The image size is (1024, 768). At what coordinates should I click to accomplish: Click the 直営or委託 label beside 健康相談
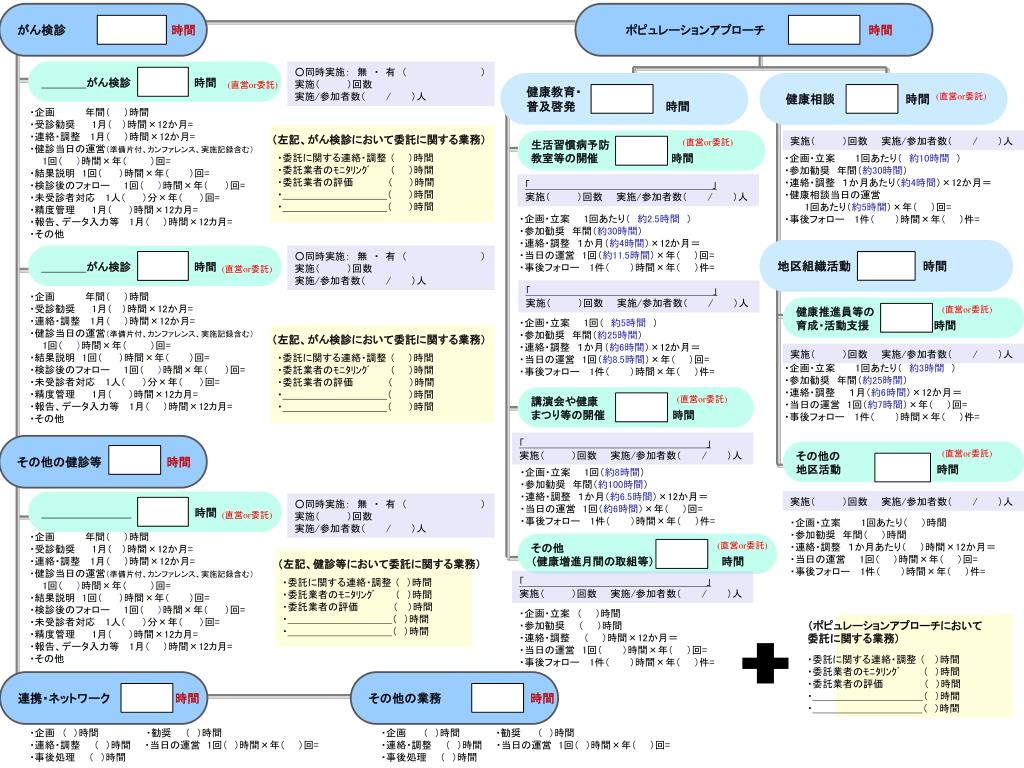point(961,96)
